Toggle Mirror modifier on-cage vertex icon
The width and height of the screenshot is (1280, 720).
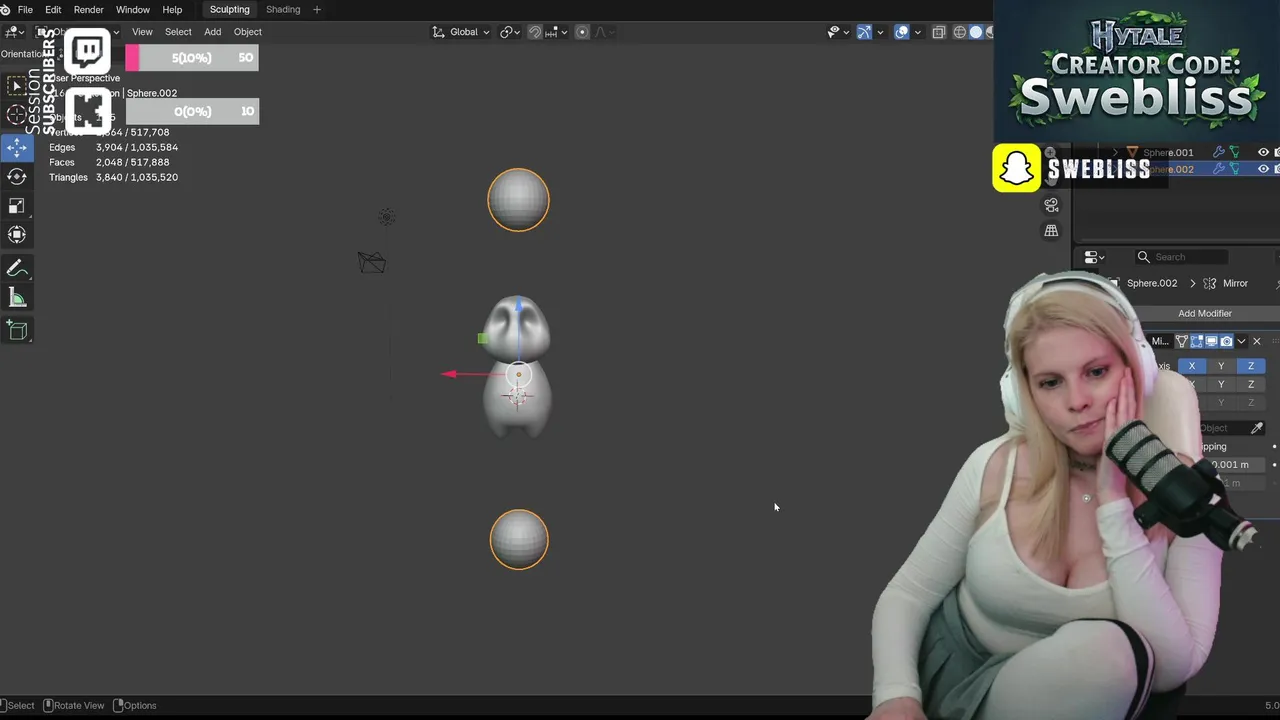pyautogui.click(x=1181, y=341)
